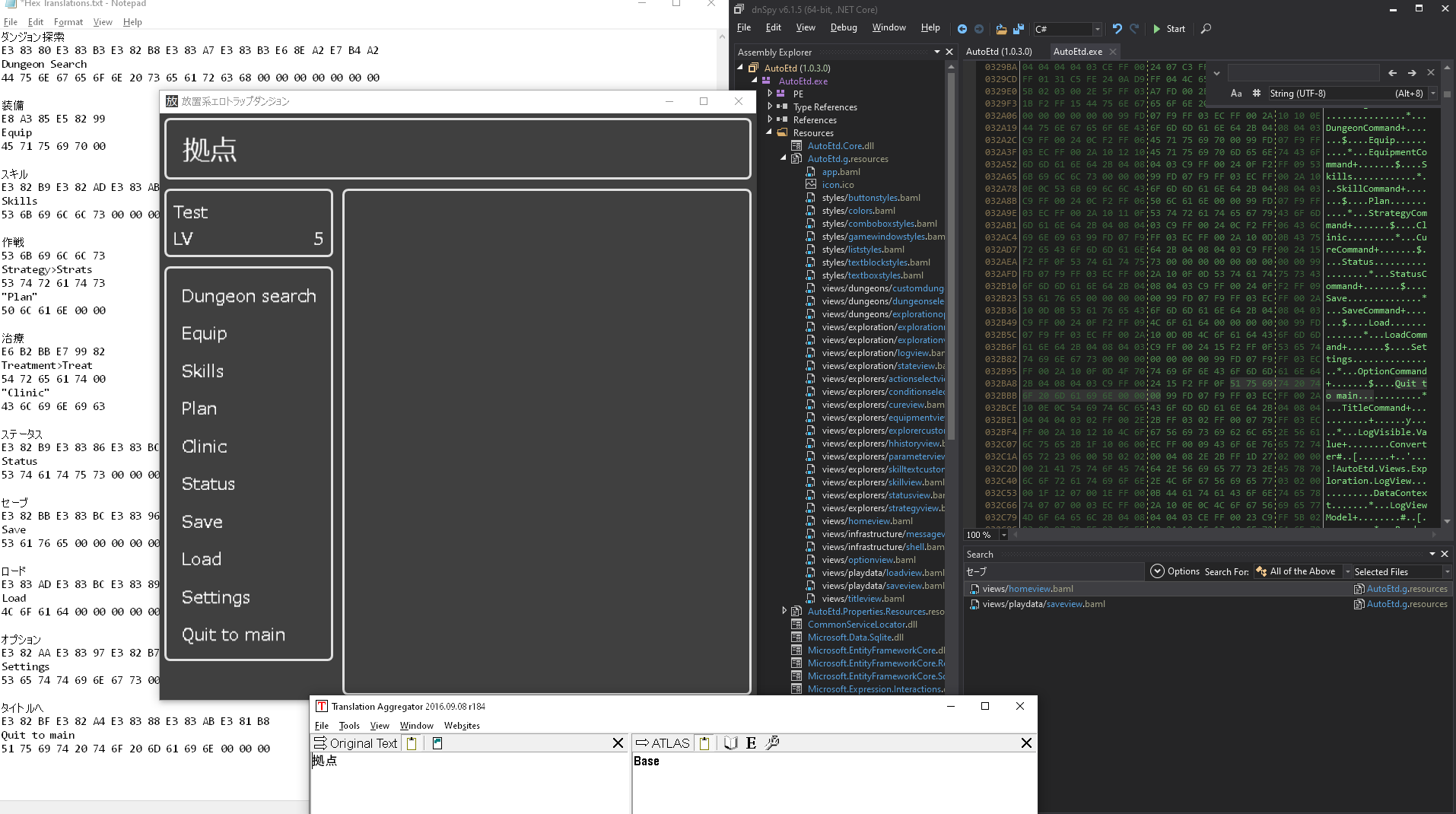Switch to the AutoEtd (1.0.3.0) tab

point(998,52)
